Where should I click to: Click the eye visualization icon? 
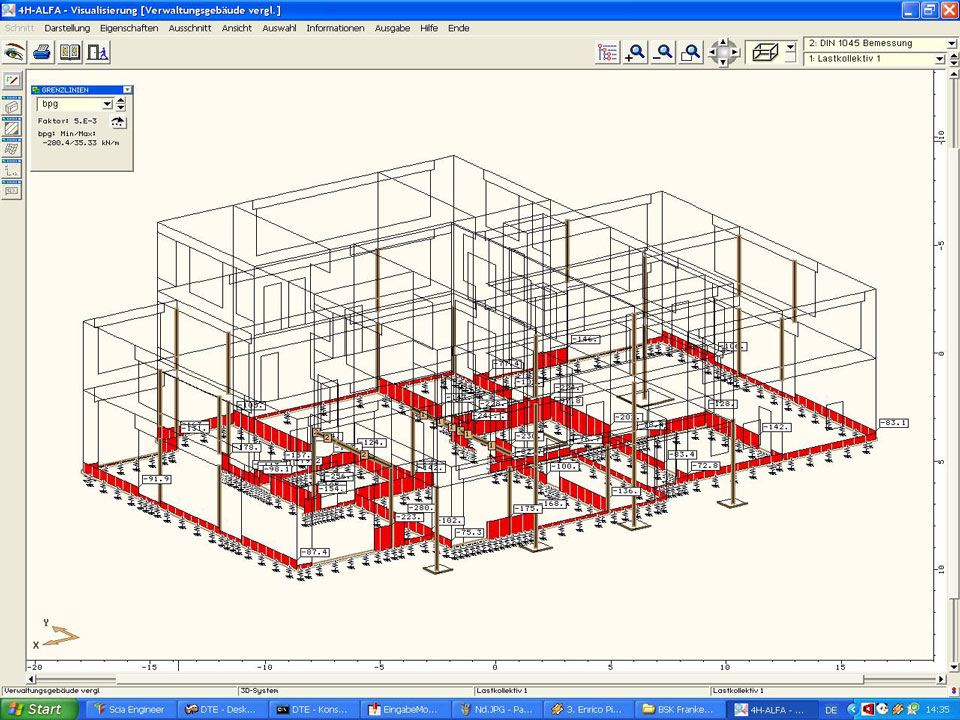pyautogui.click(x=15, y=52)
